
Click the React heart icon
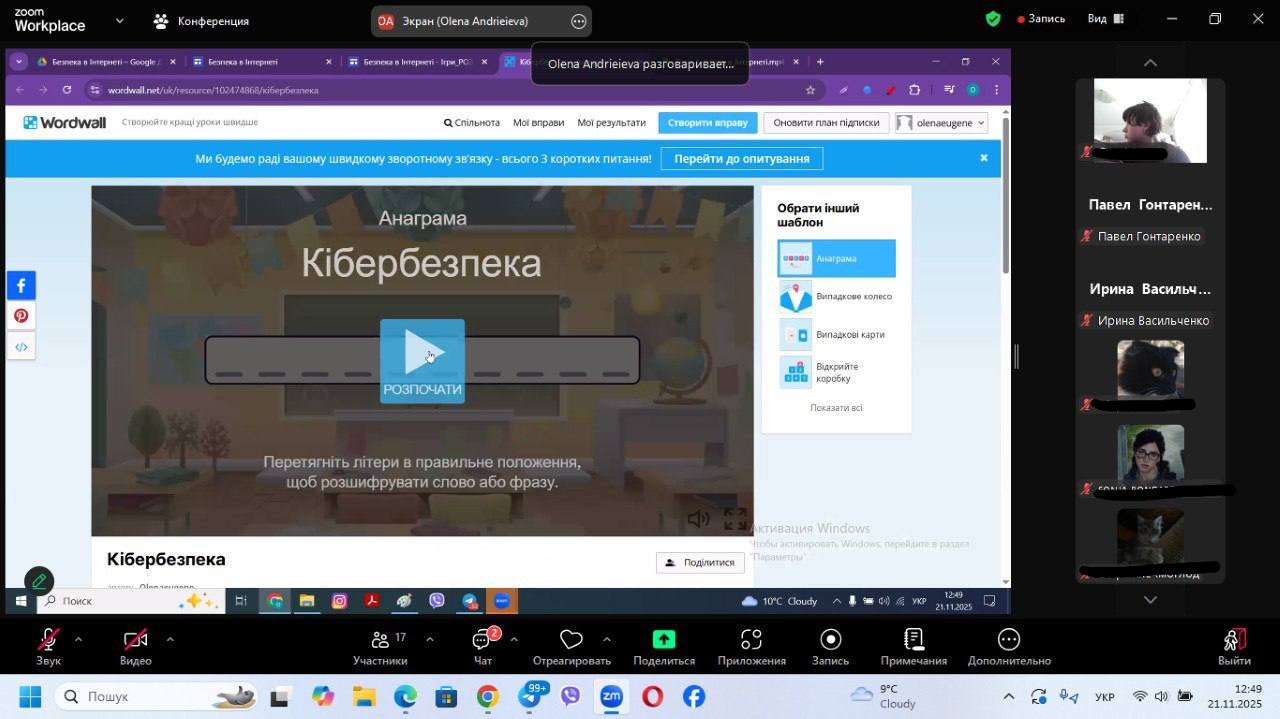[x=571, y=641]
